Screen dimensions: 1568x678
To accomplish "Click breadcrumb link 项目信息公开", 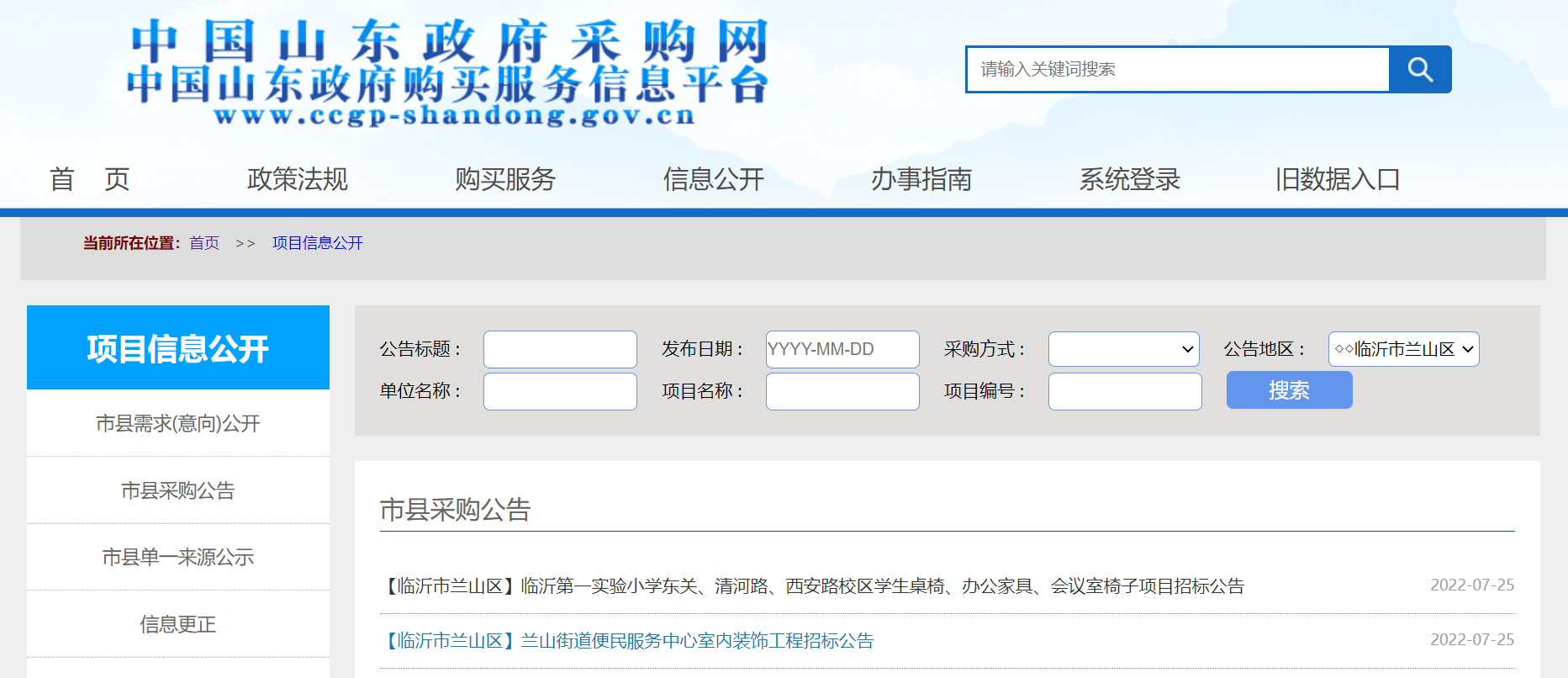I will (318, 243).
